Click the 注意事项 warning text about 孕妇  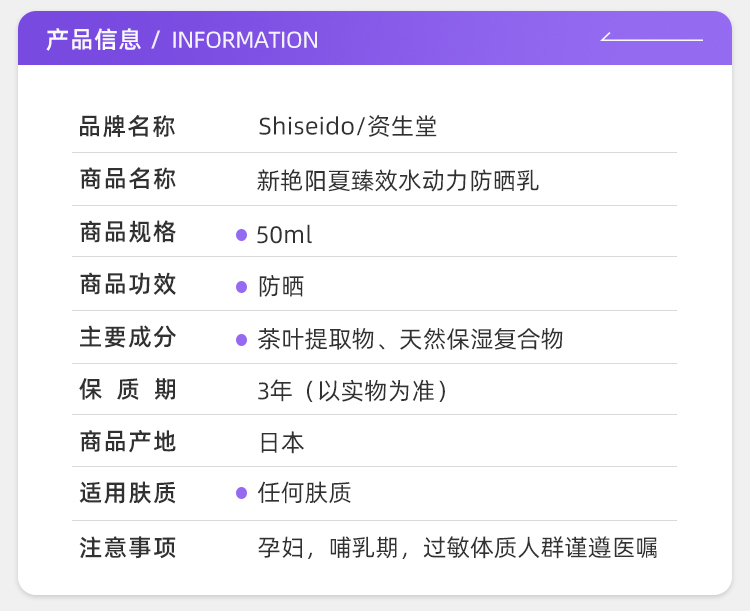[457, 548]
